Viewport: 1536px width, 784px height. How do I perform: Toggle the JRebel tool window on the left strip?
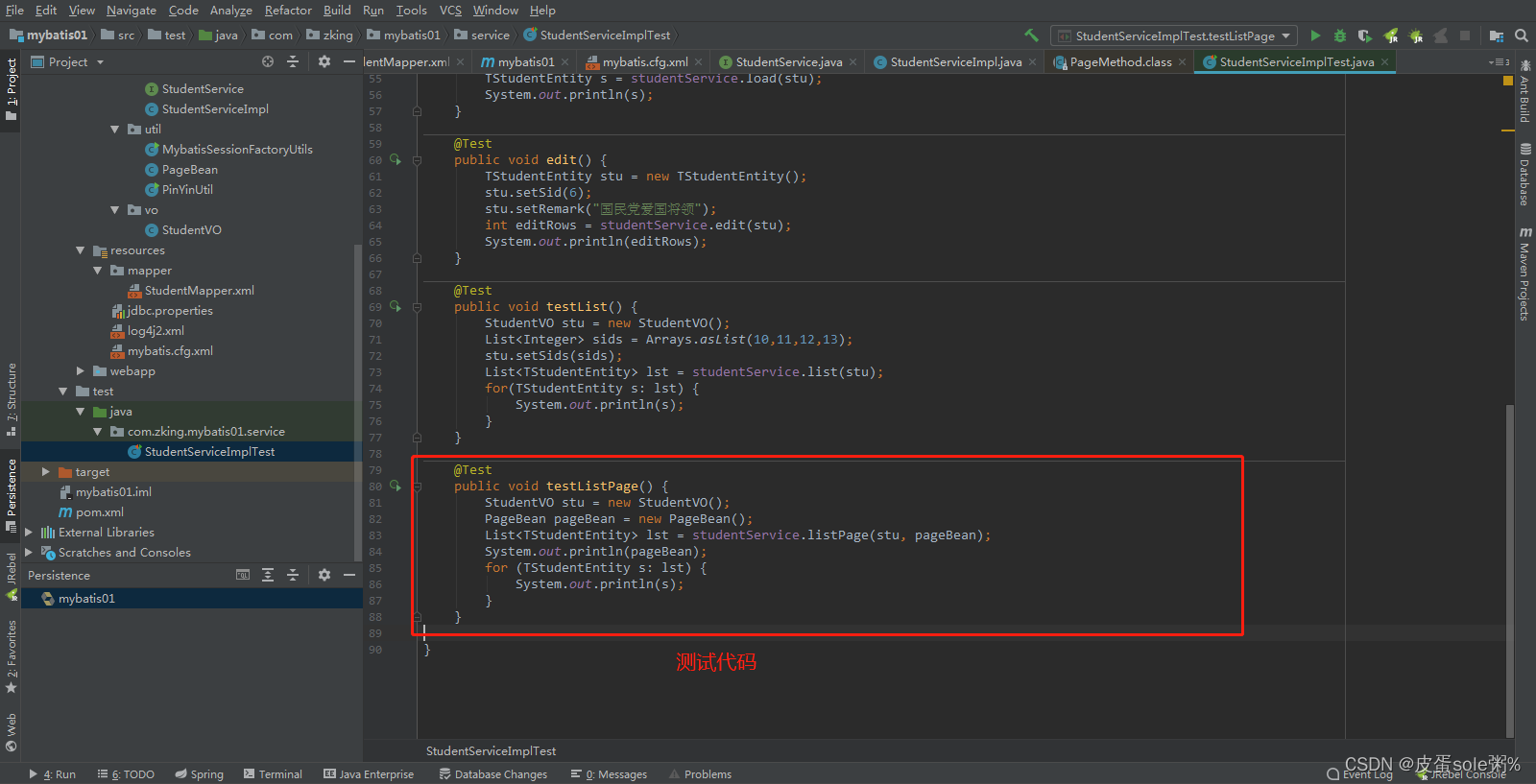click(11, 578)
